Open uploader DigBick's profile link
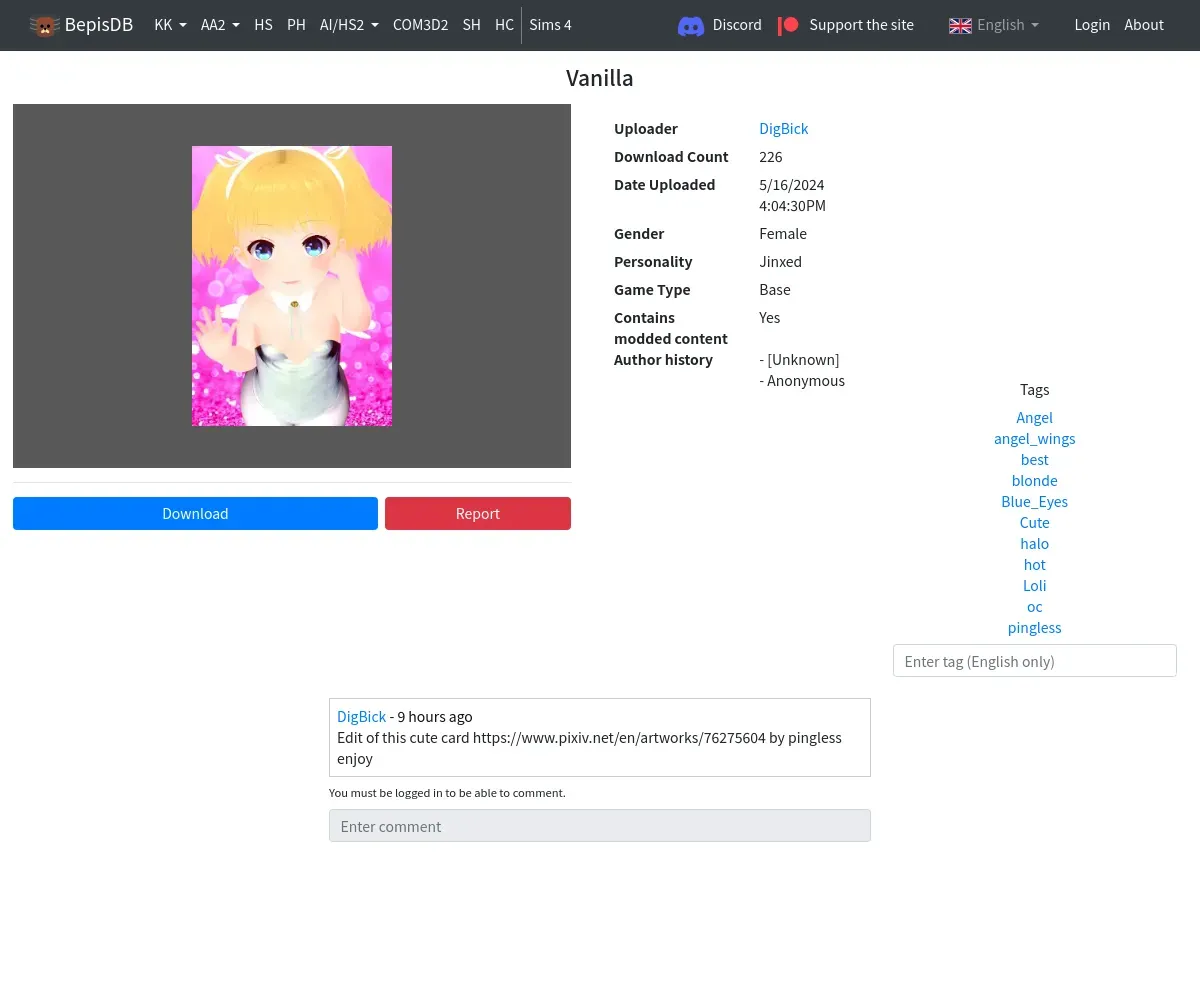 tap(783, 128)
